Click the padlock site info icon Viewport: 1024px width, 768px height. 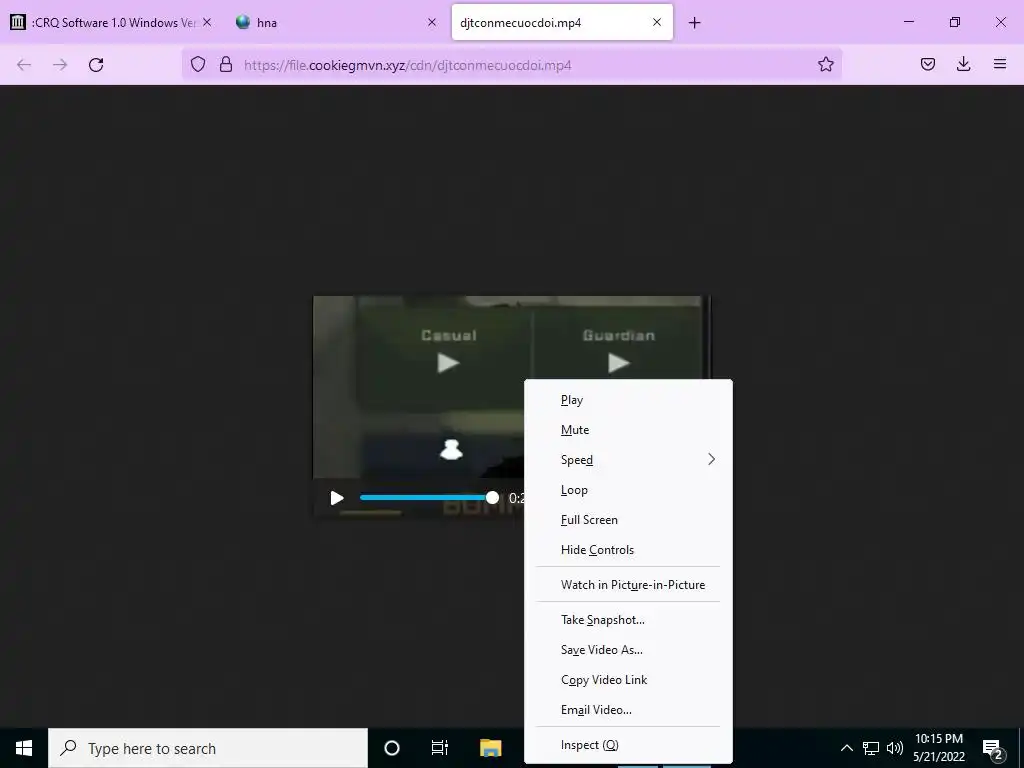coord(226,65)
